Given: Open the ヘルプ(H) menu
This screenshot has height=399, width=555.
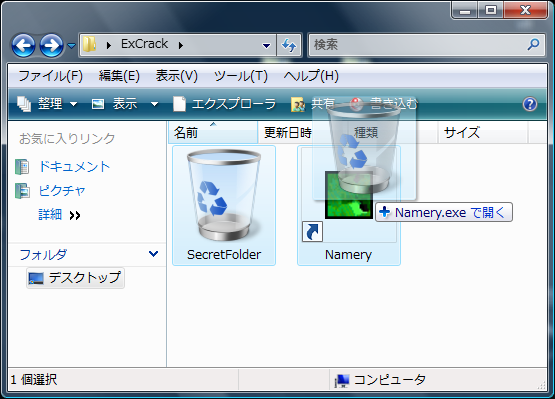Looking at the screenshot, I should pos(311,76).
